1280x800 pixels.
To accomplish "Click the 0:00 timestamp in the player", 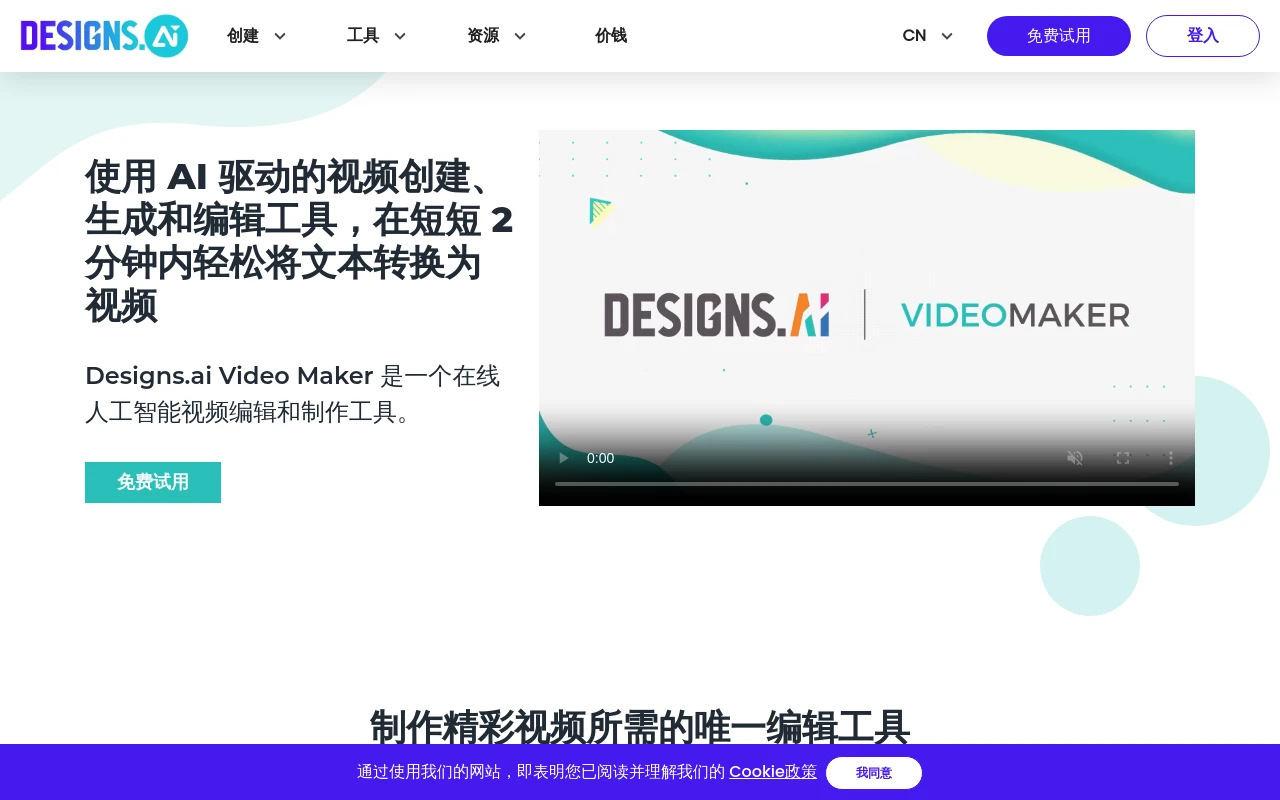I will tap(600, 458).
